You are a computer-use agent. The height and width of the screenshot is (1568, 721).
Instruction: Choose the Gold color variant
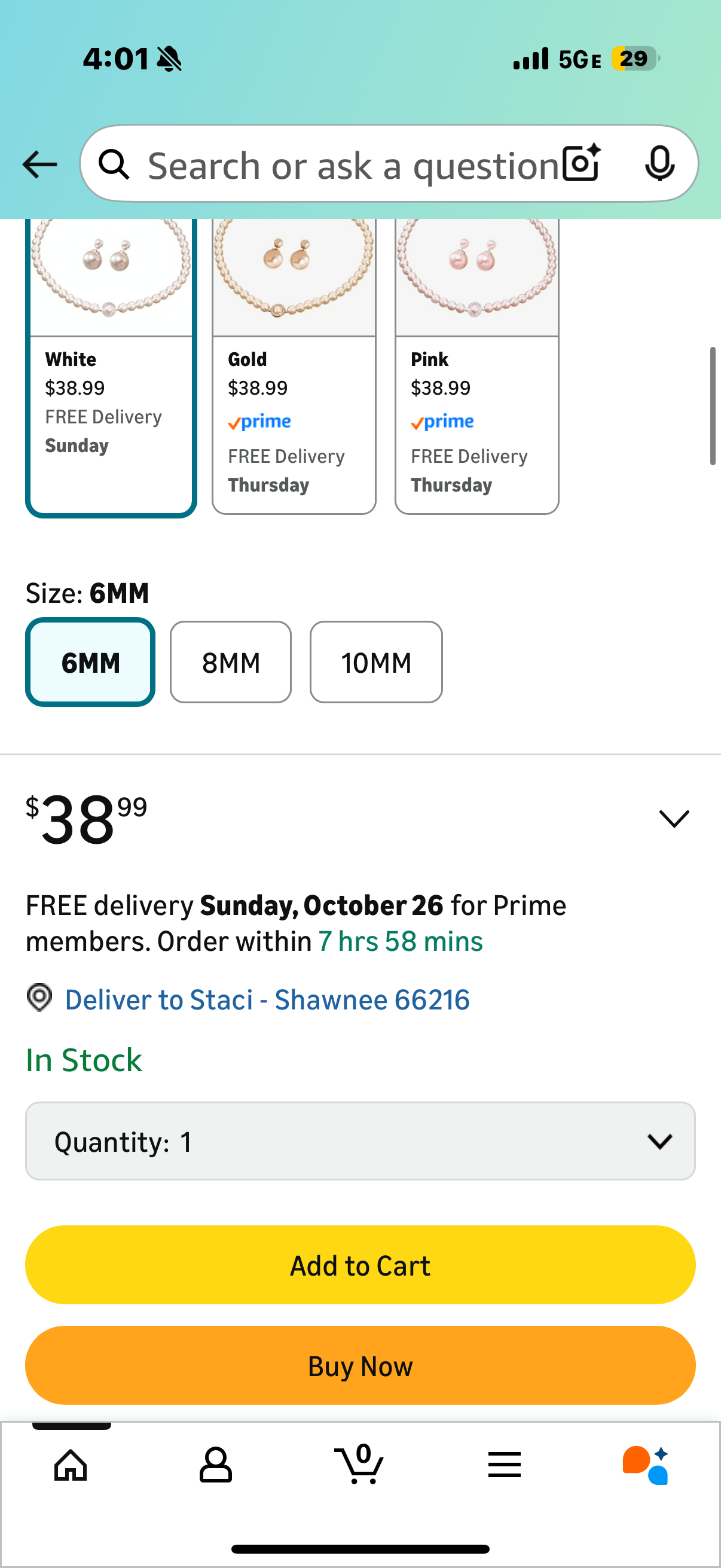tap(294, 365)
